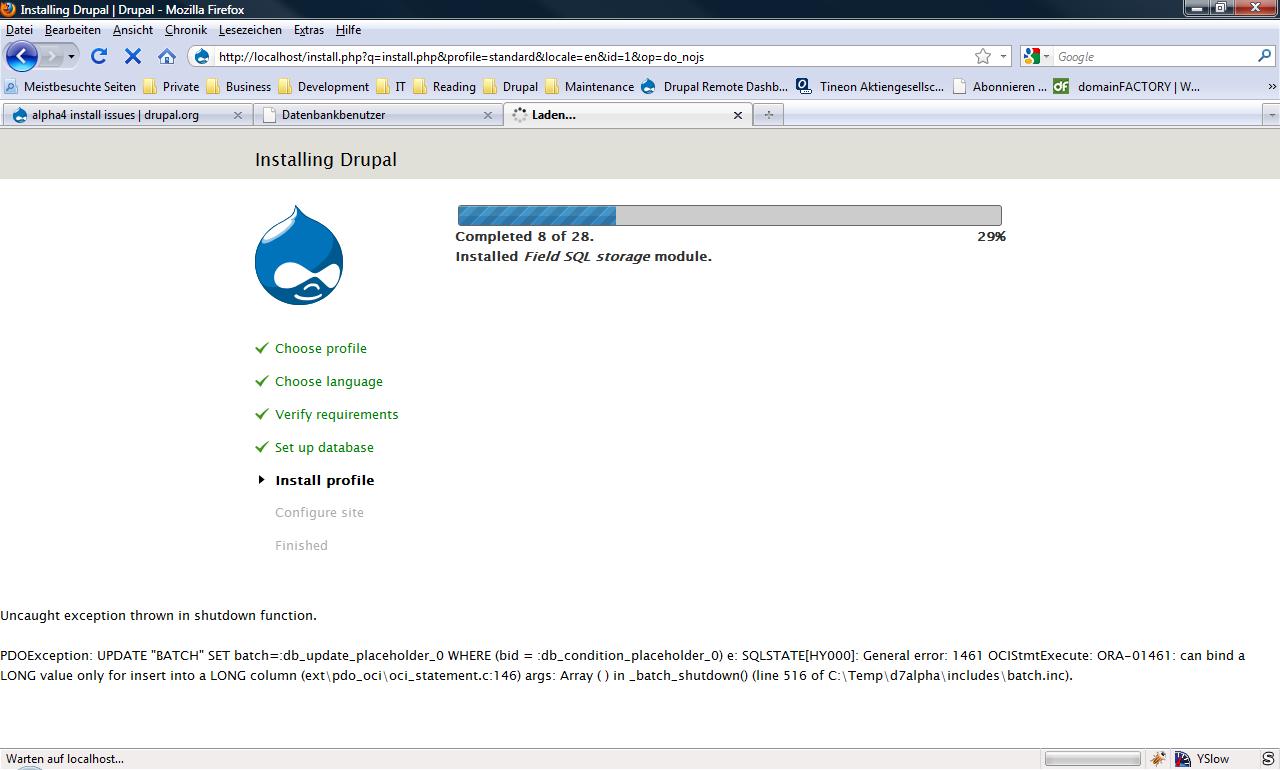Click the 'Installing Drupal' page heading
The width and height of the screenshot is (1280, 770).
point(326,160)
